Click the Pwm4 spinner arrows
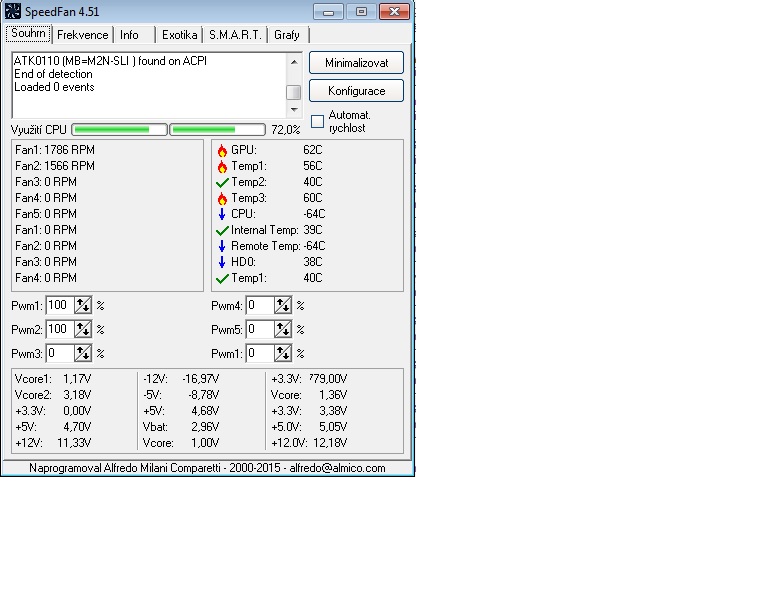The width and height of the screenshot is (768, 614). pyautogui.click(x=283, y=305)
